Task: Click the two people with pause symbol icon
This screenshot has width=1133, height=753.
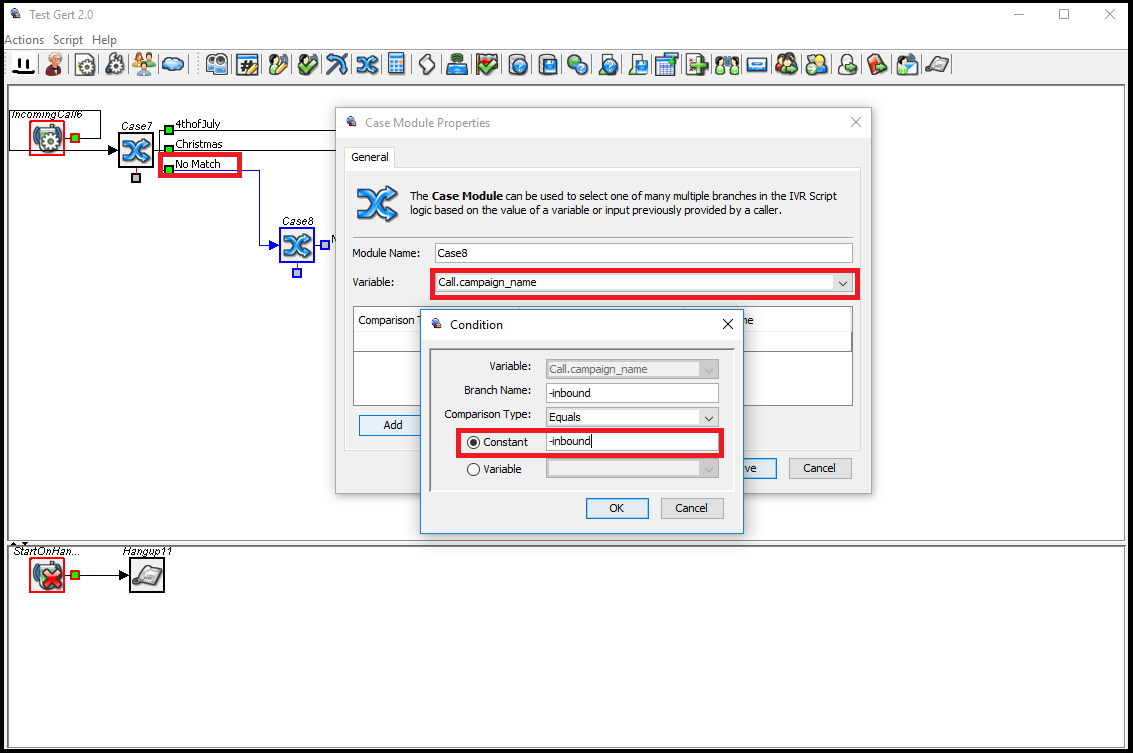Action: [x=727, y=65]
